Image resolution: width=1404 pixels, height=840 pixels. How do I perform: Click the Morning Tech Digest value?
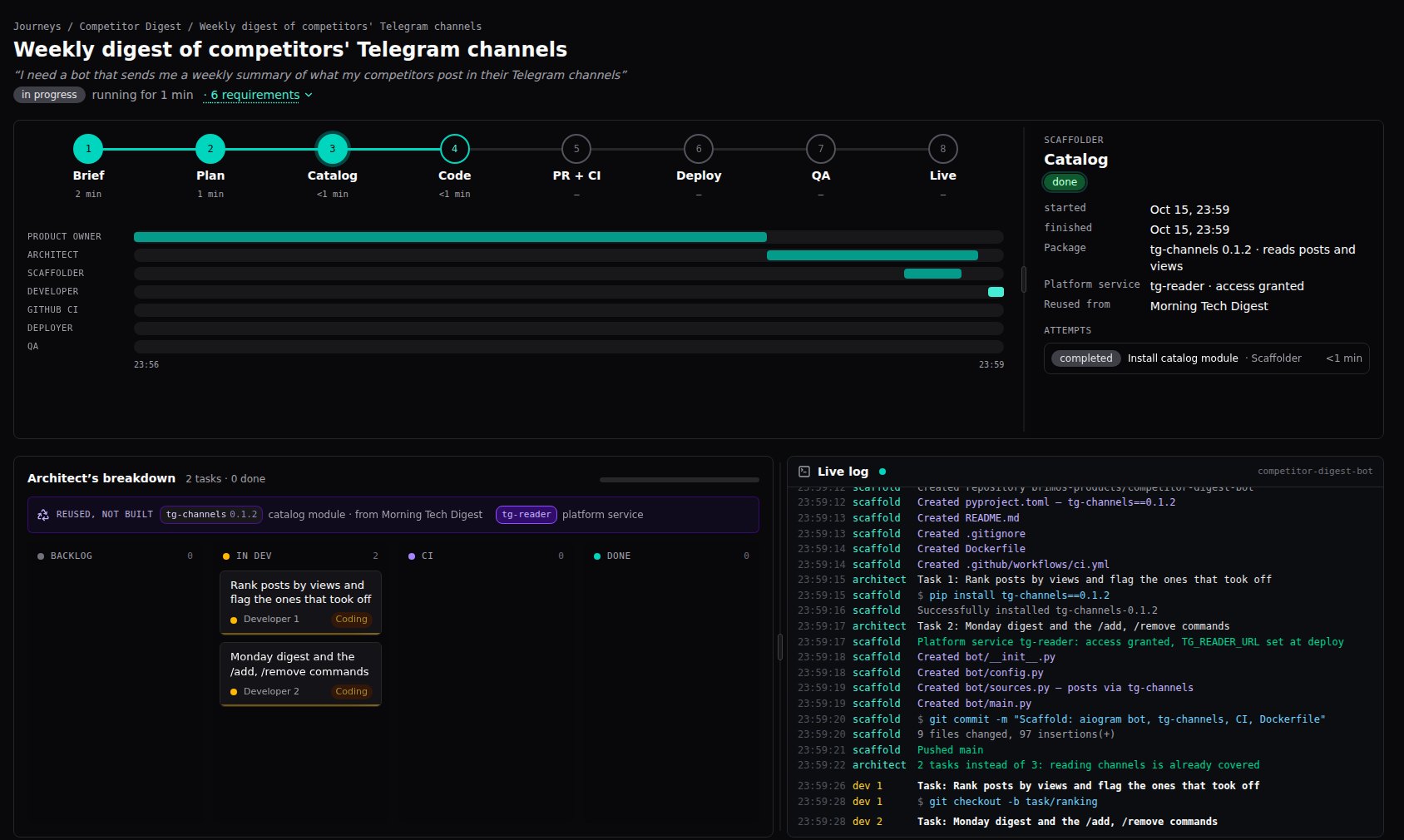click(1209, 306)
